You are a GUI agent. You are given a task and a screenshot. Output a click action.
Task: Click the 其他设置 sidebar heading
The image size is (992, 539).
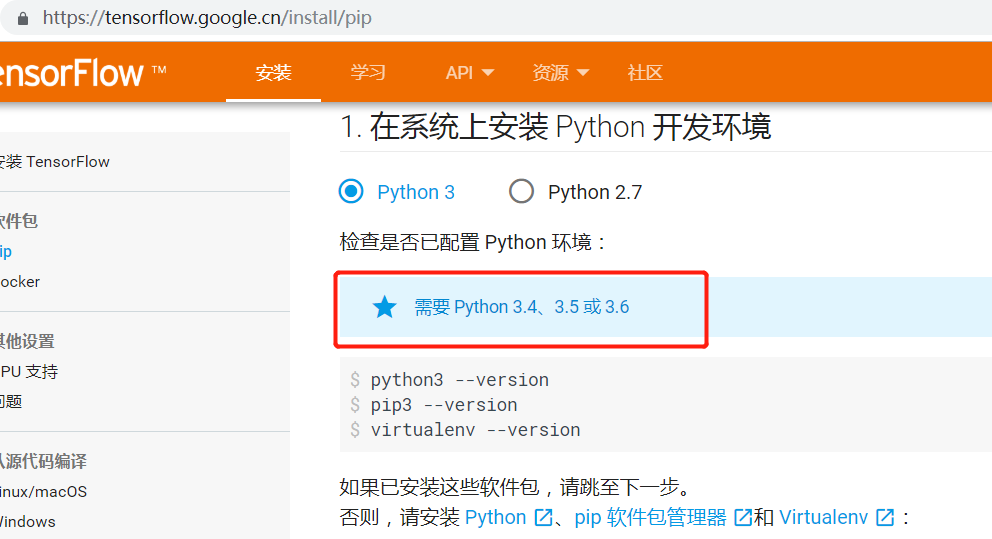click(x=27, y=342)
